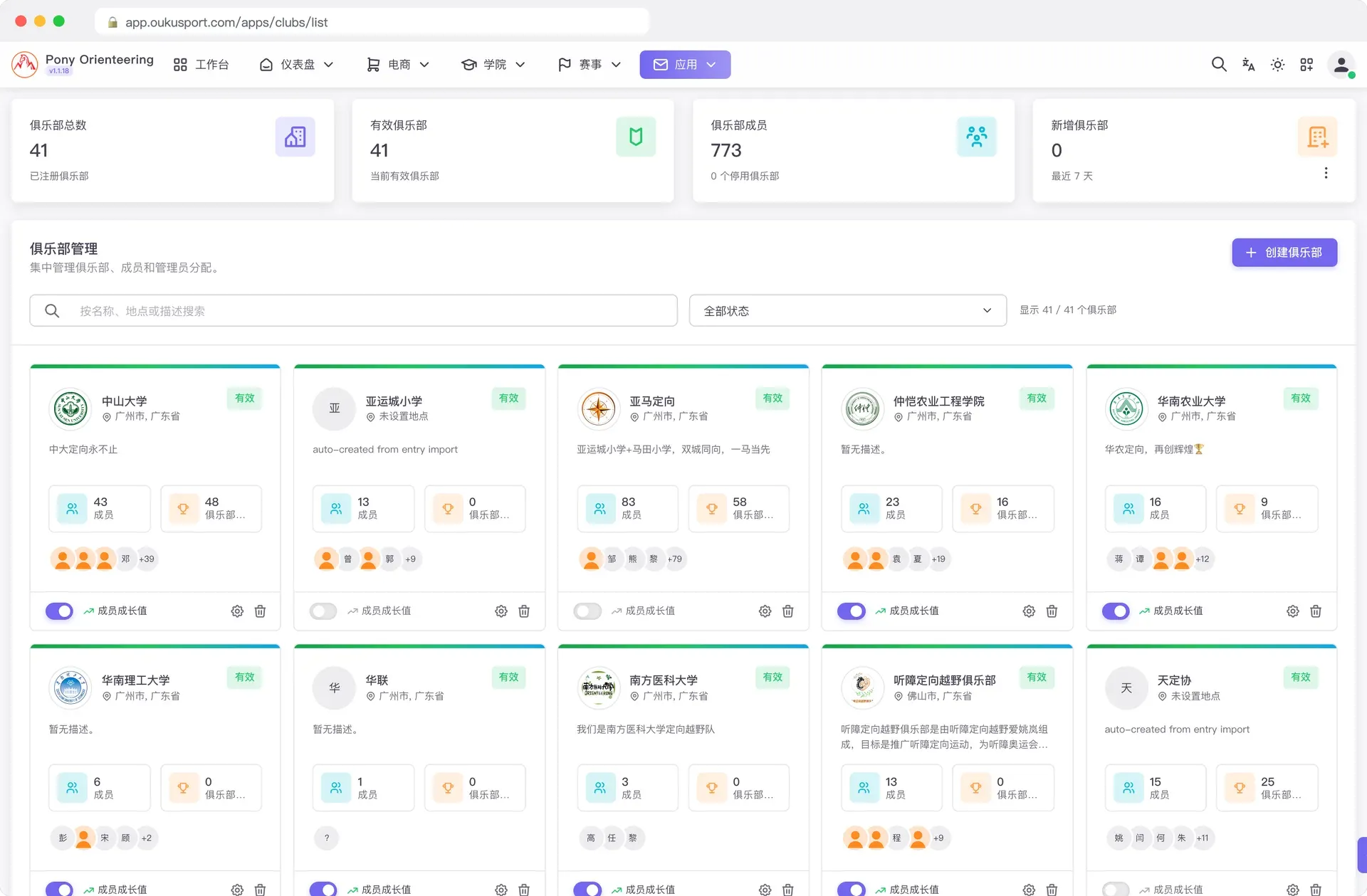Click the 俱乐部成员 773 stat card
Screen dimensions: 1367x896
[x=853, y=151]
